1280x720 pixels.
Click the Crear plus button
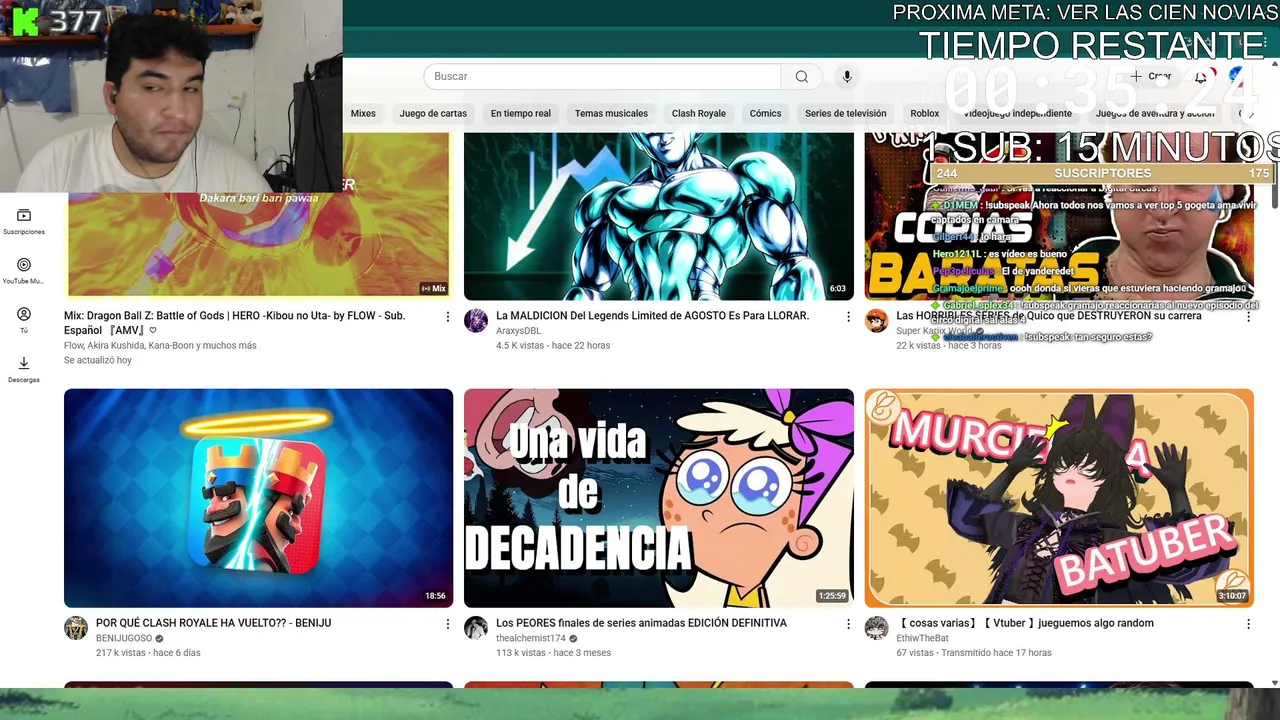pos(1151,77)
